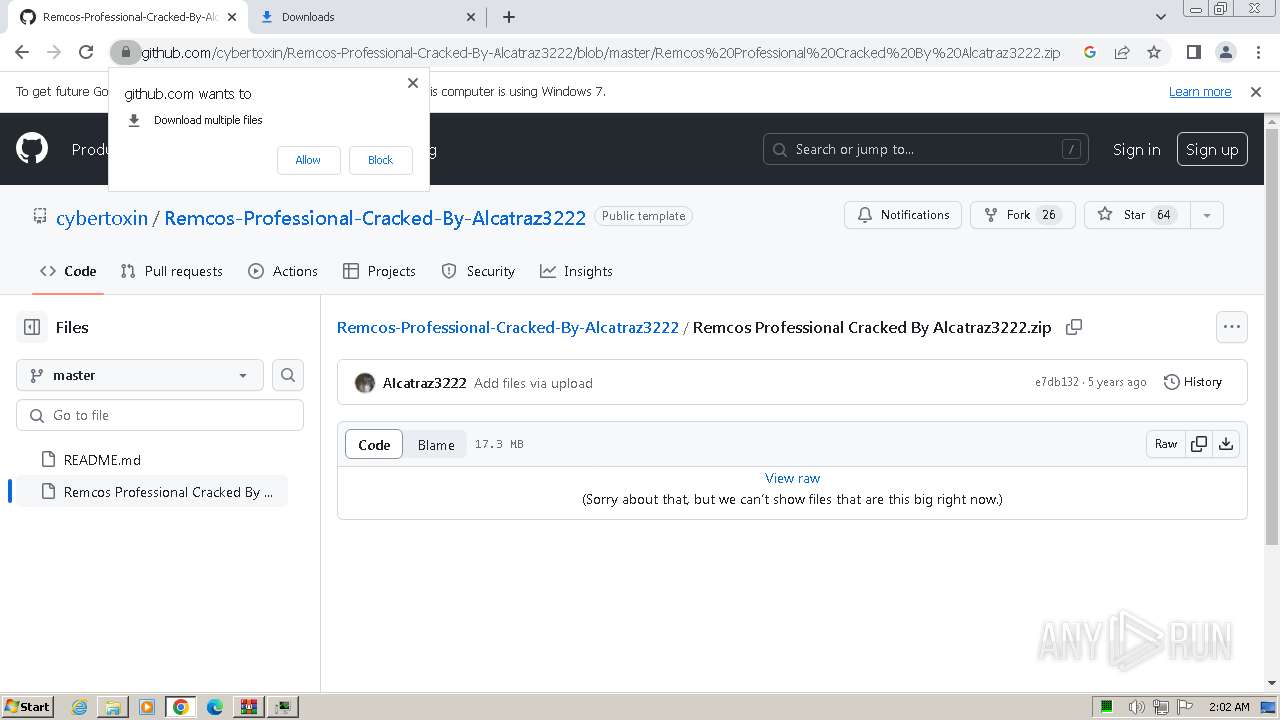
Task: Copy the file path icon
Action: click(1074, 327)
